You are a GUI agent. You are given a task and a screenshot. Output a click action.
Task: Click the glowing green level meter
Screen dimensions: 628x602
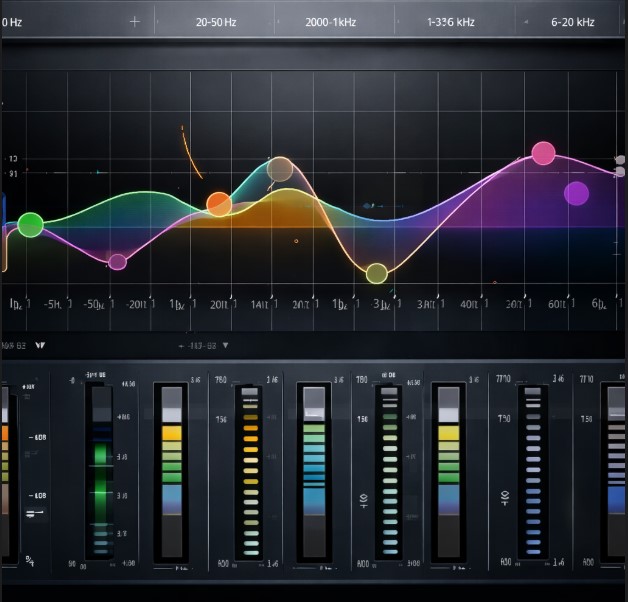(101, 471)
